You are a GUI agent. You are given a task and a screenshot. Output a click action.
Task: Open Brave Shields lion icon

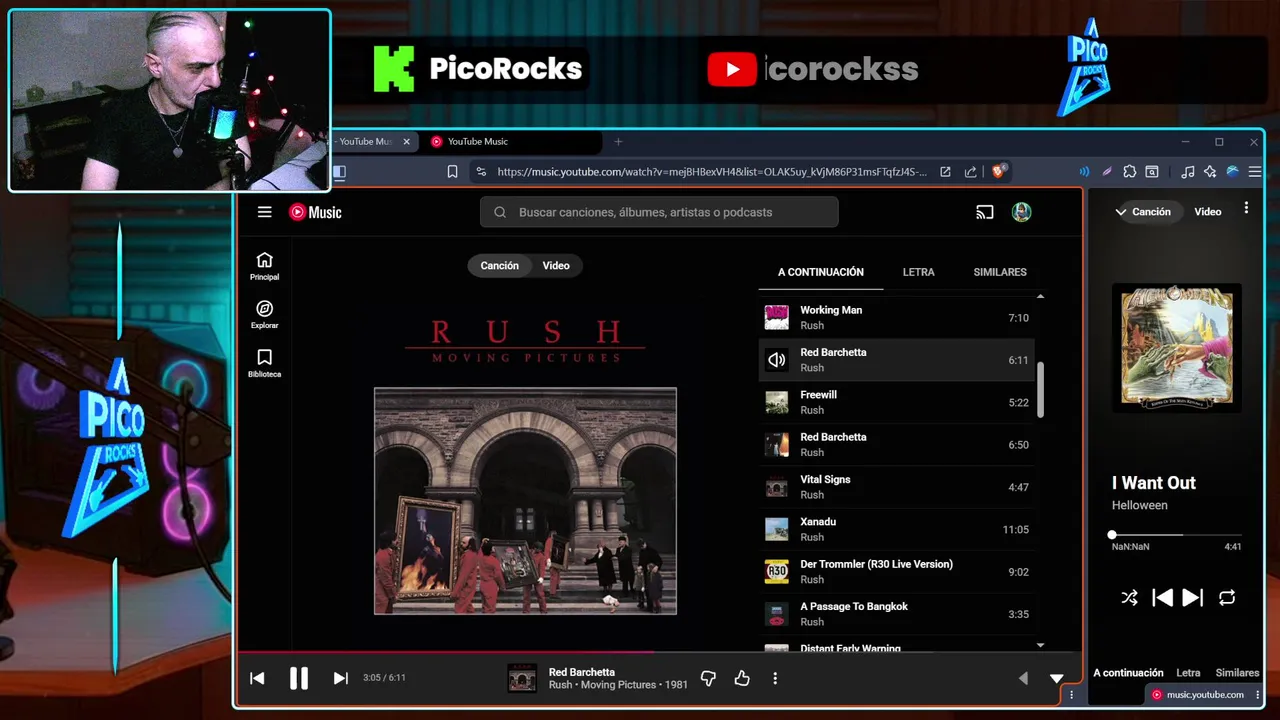click(998, 171)
